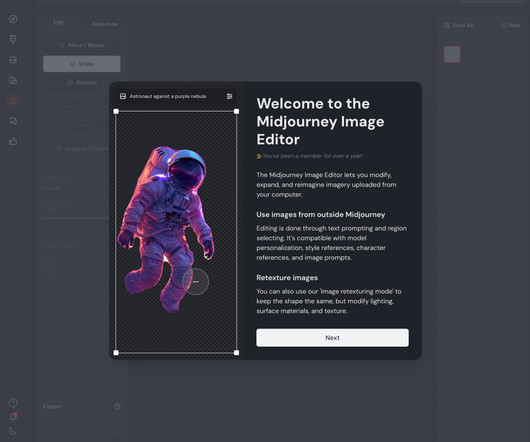
Task: Click New in the right panel
Action: pyautogui.click(x=511, y=25)
